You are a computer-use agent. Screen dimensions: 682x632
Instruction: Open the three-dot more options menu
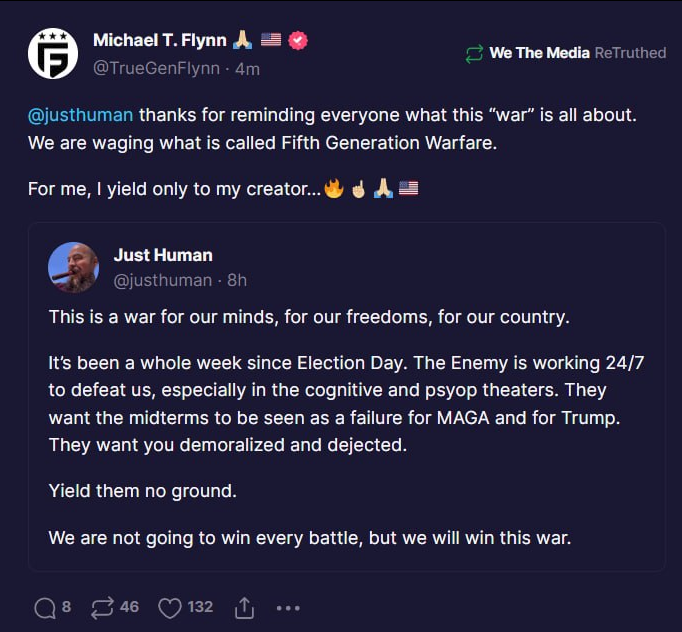coord(288,607)
